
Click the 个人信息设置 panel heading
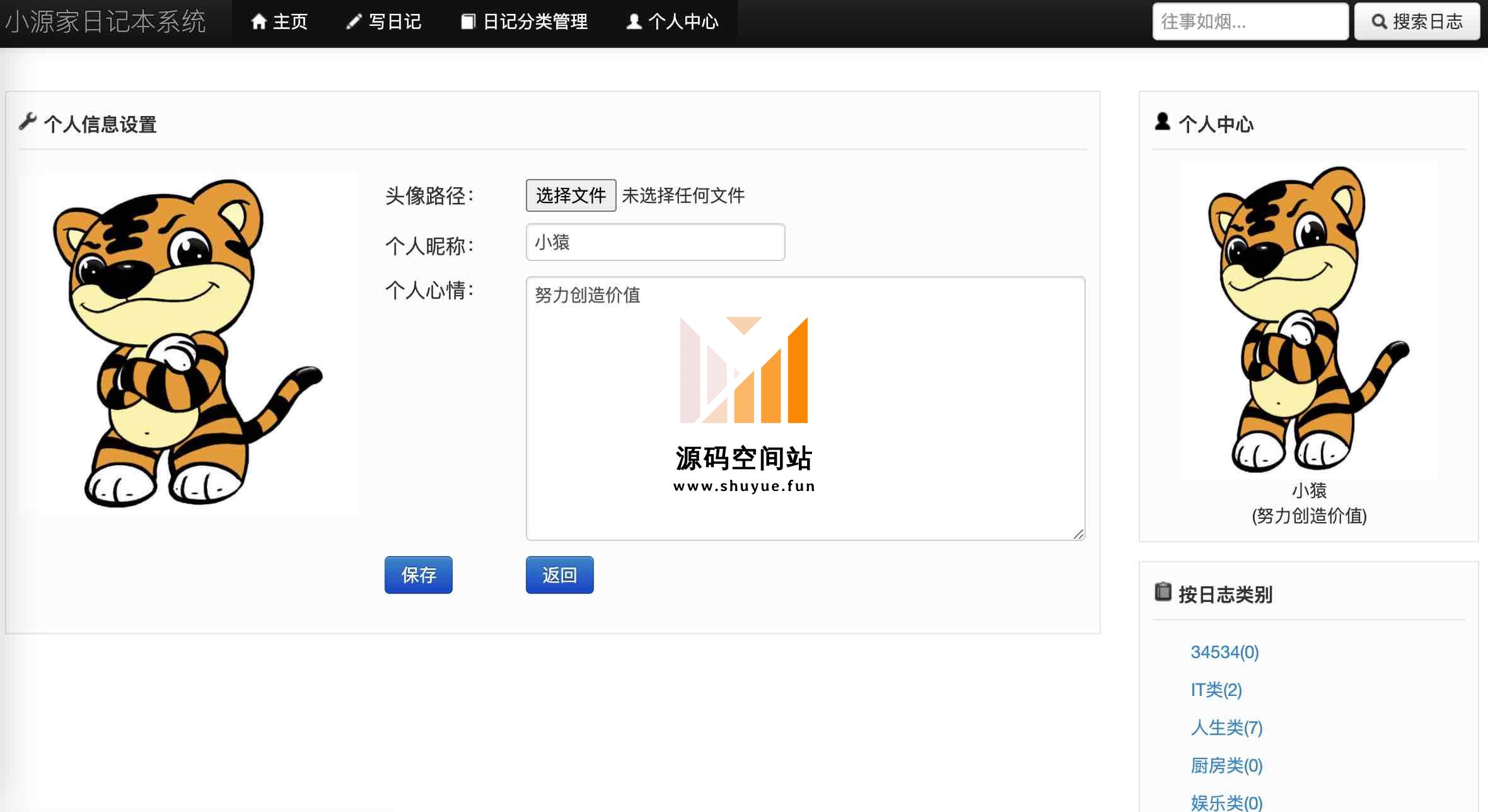click(100, 124)
